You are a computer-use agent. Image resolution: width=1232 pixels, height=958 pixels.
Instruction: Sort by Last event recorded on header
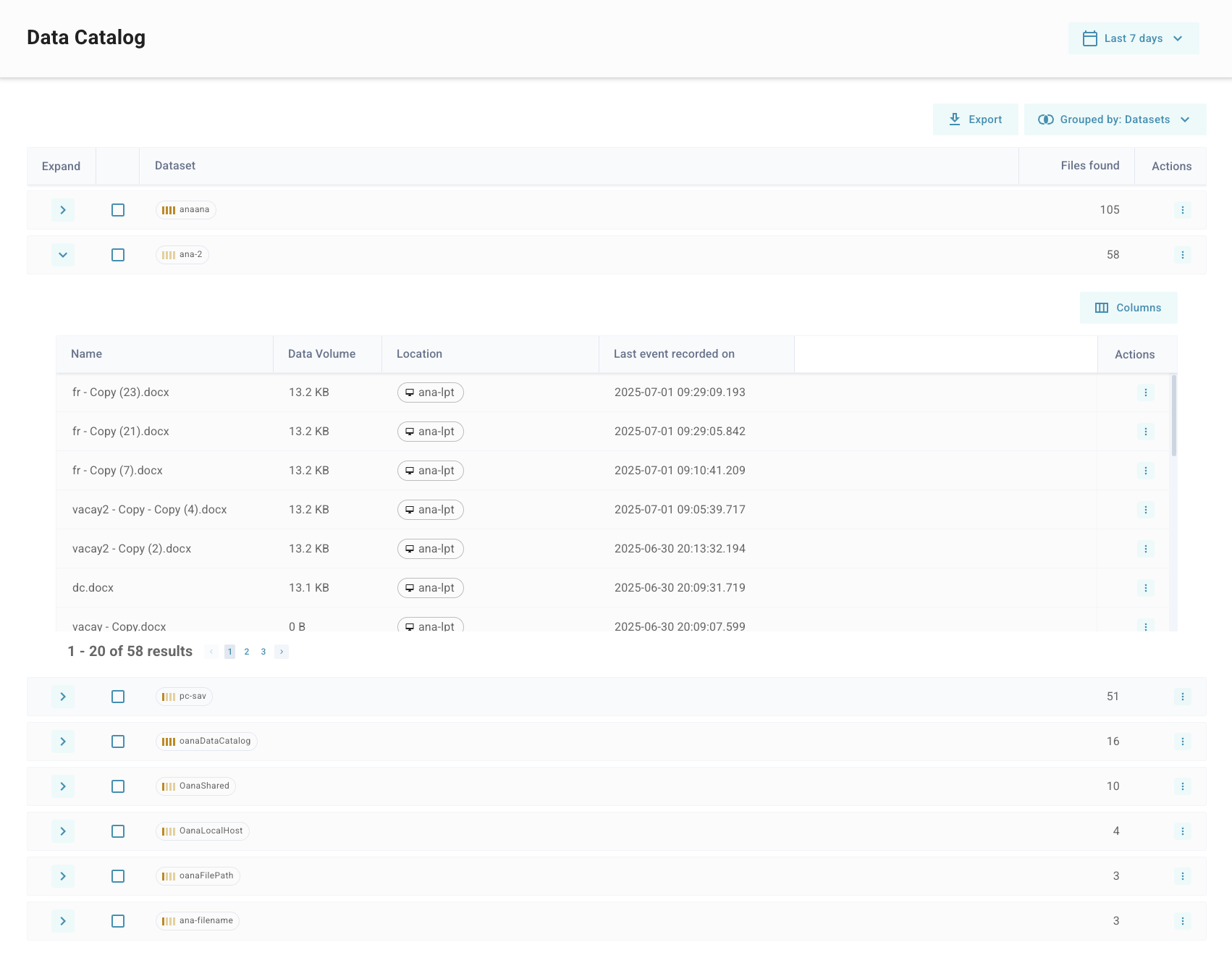674,354
